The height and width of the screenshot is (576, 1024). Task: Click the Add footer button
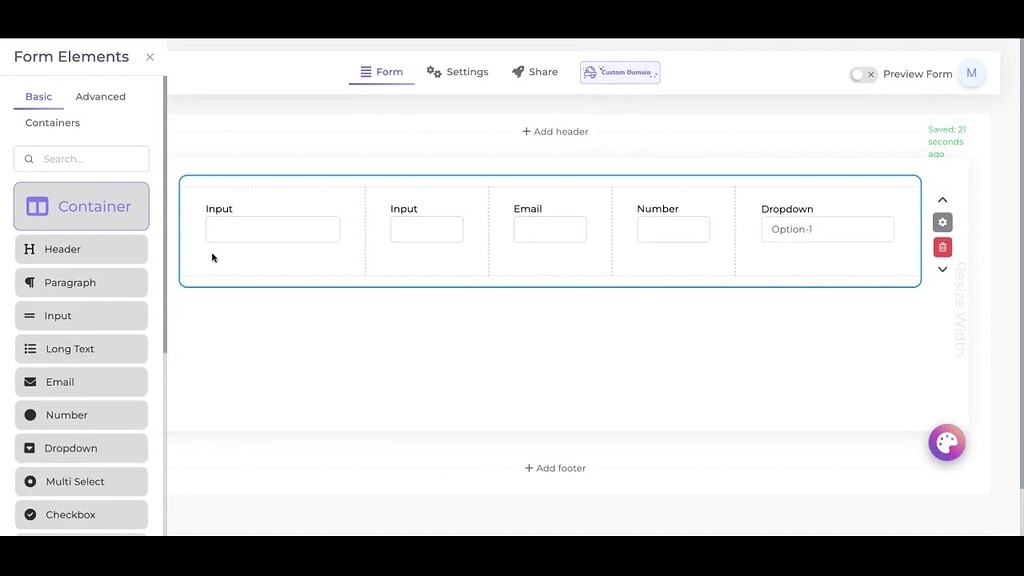[x=555, y=467]
